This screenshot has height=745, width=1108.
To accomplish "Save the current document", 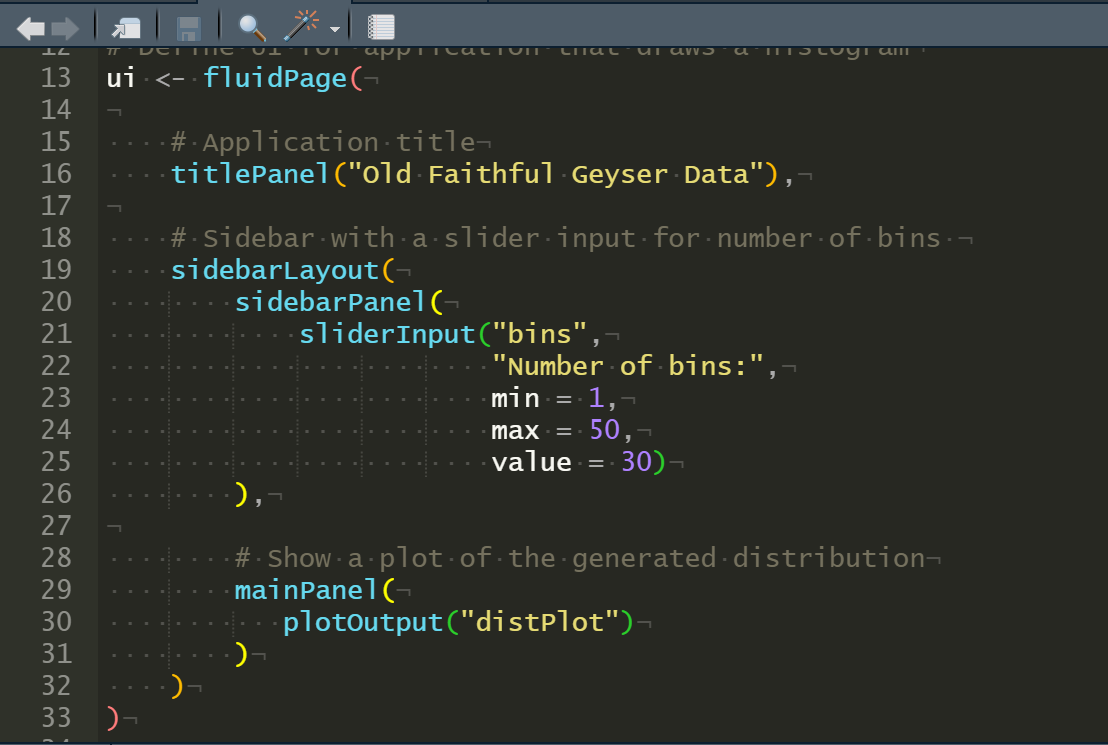I will point(189,28).
